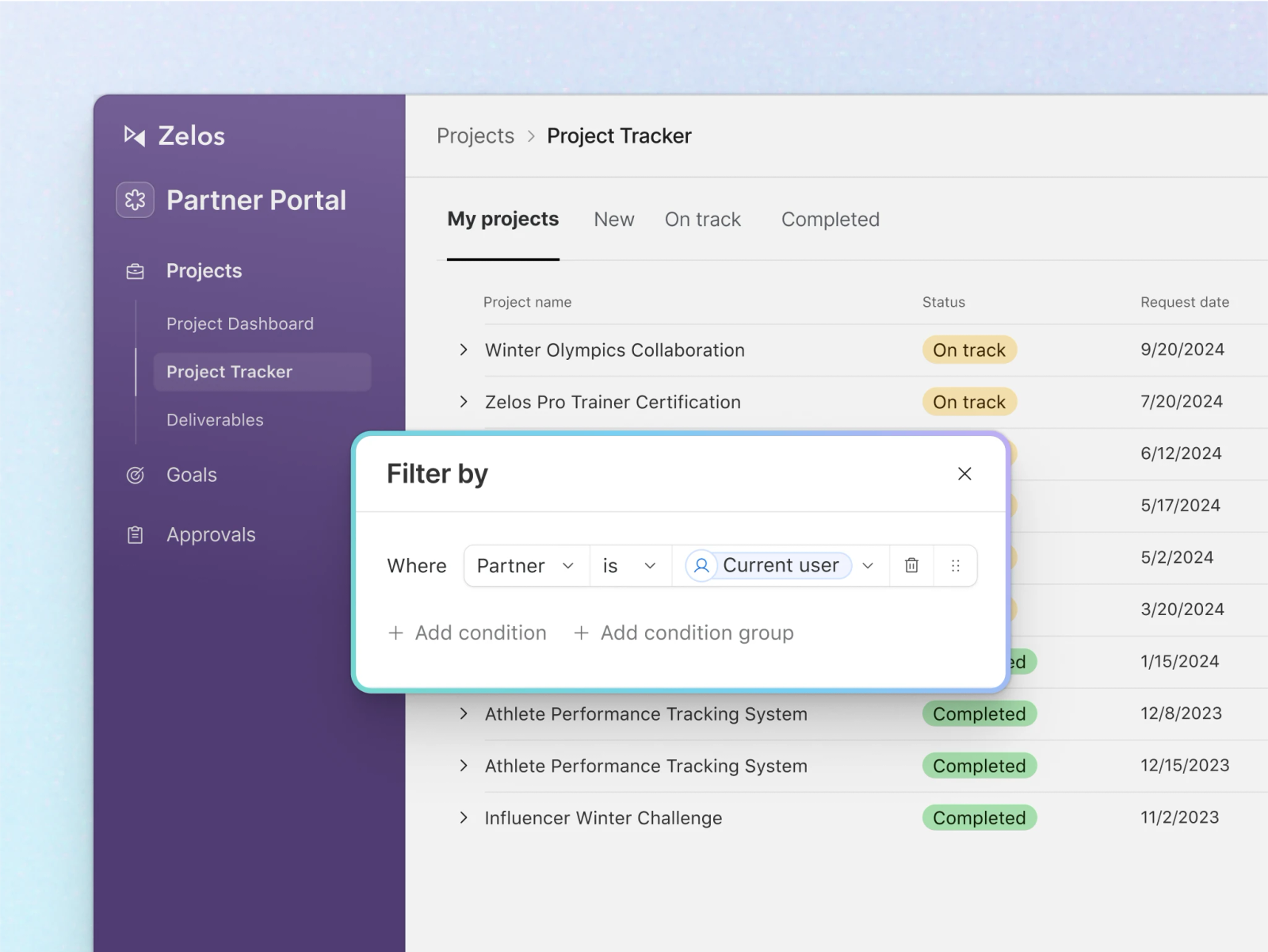Click the Projects briefcase icon
This screenshot has width=1268, height=952.
pos(136,271)
